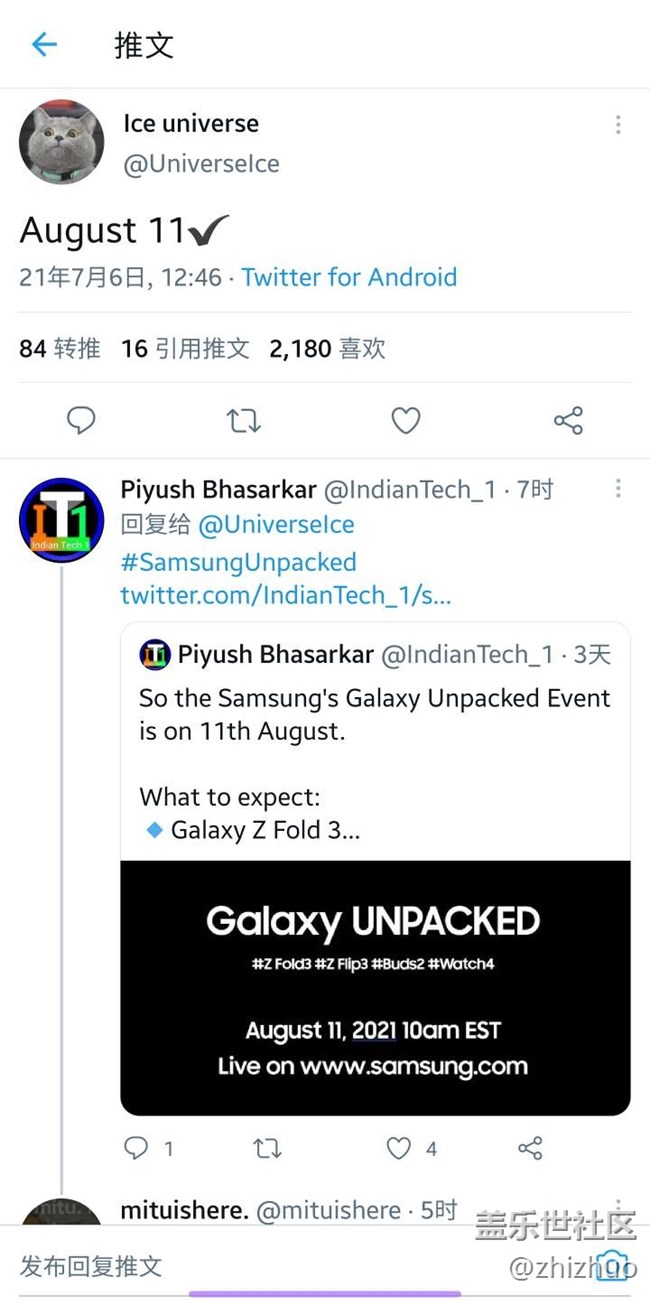Open overflow menu on Ice universe tweet
This screenshot has width=650, height=1305.
click(x=618, y=125)
